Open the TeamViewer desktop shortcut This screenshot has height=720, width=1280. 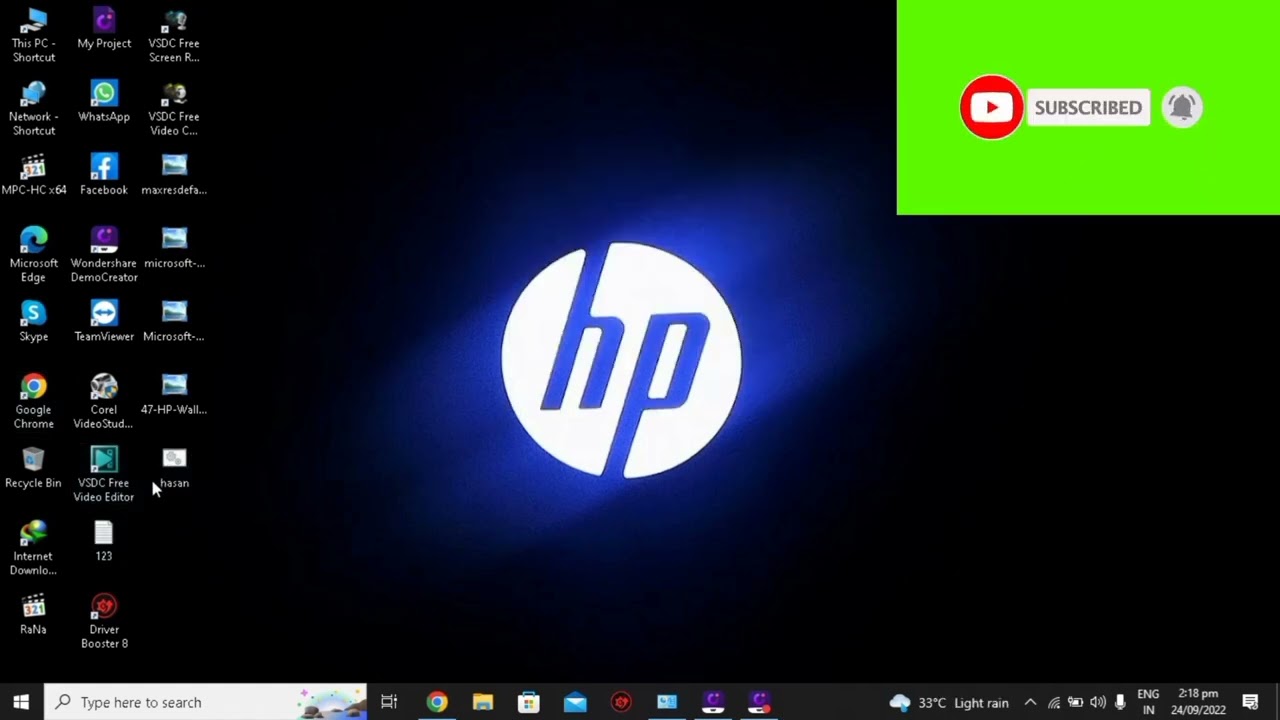104,321
